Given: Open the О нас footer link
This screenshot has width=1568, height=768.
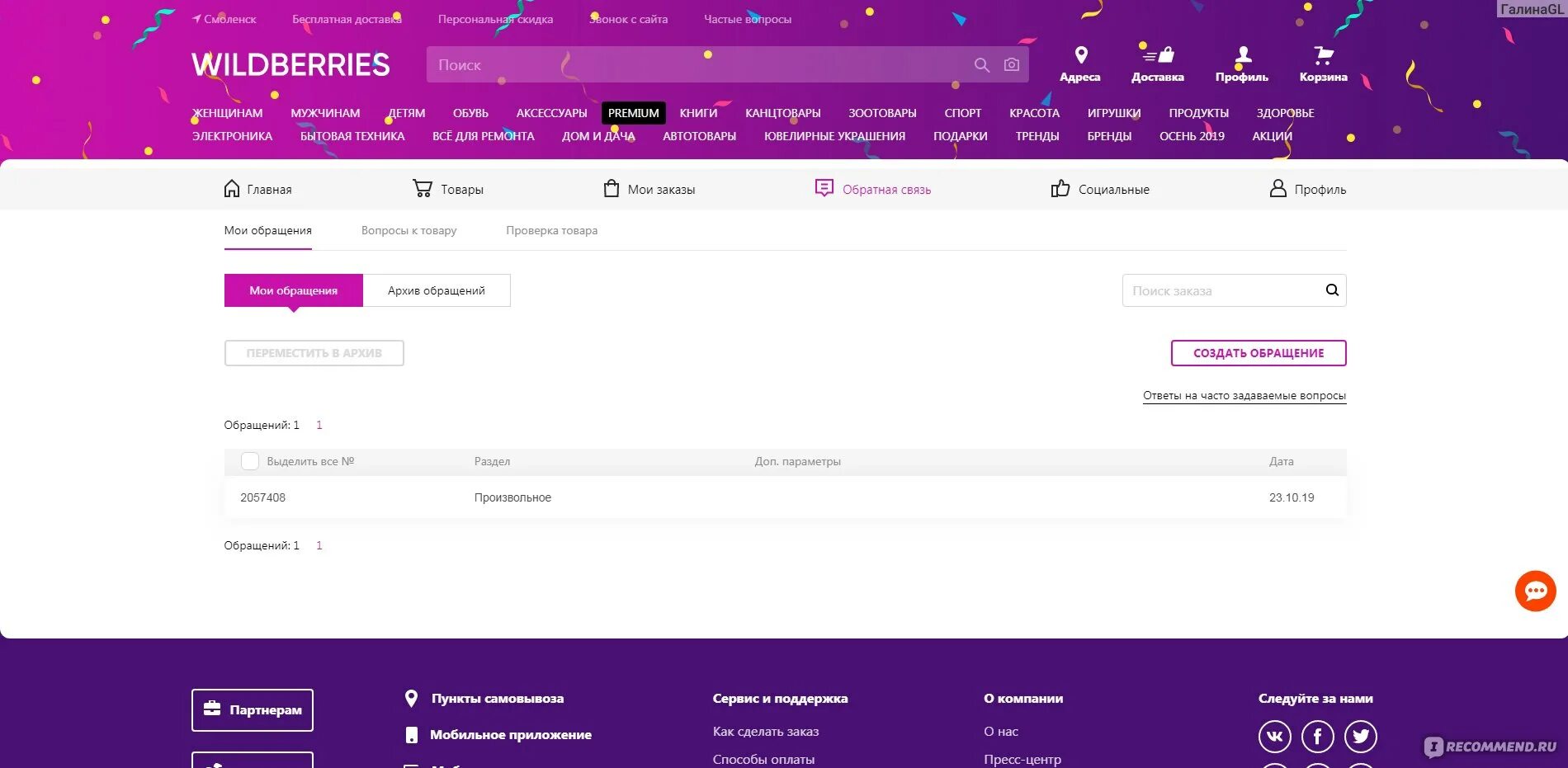Looking at the screenshot, I should tap(1001, 732).
